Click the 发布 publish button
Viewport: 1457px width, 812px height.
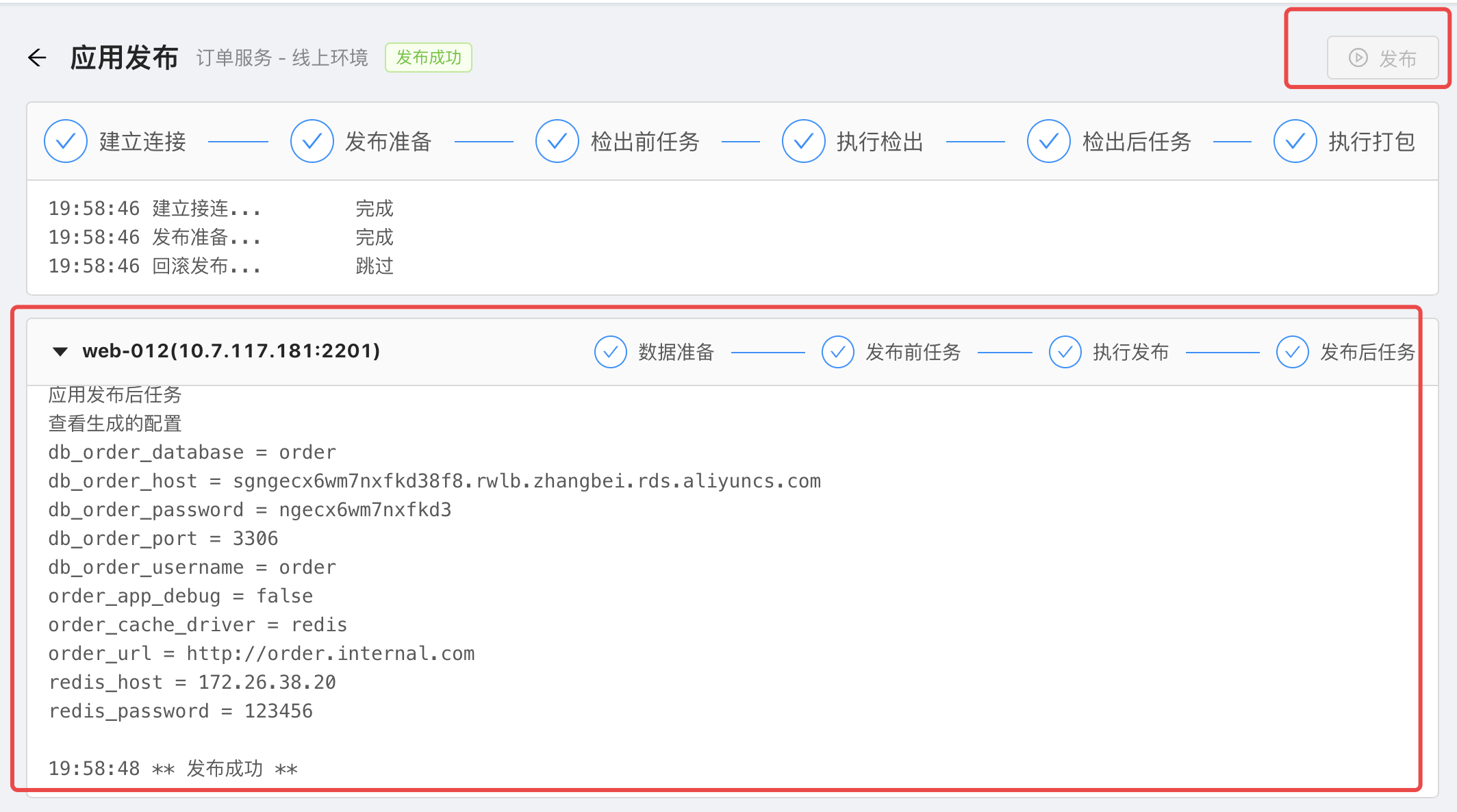pyautogui.click(x=1382, y=58)
